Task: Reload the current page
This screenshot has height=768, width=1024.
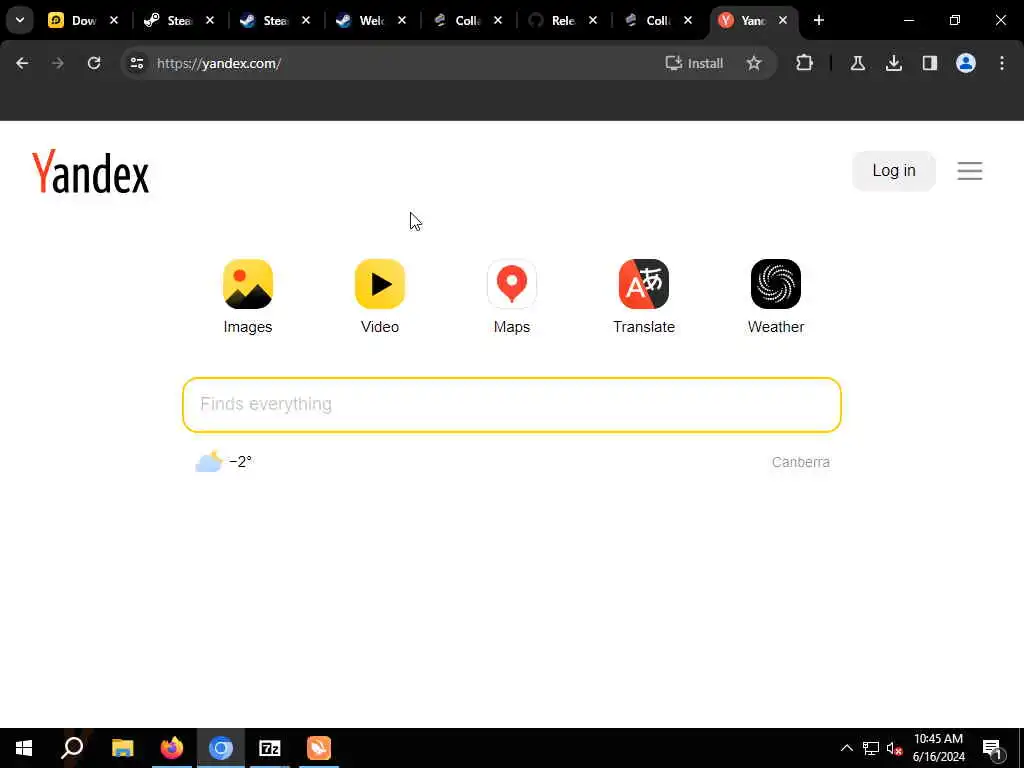Action: pyautogui.click(x=94, y=63)
